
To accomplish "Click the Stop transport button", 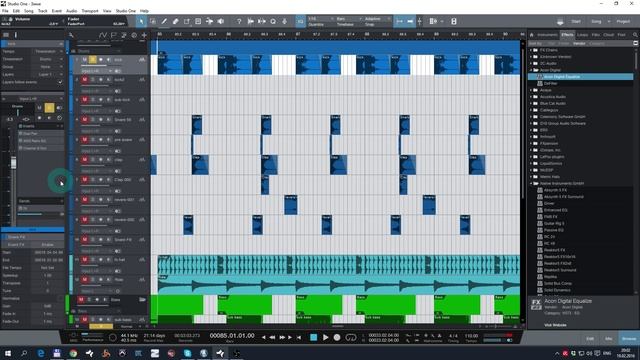I will [313, 337].
